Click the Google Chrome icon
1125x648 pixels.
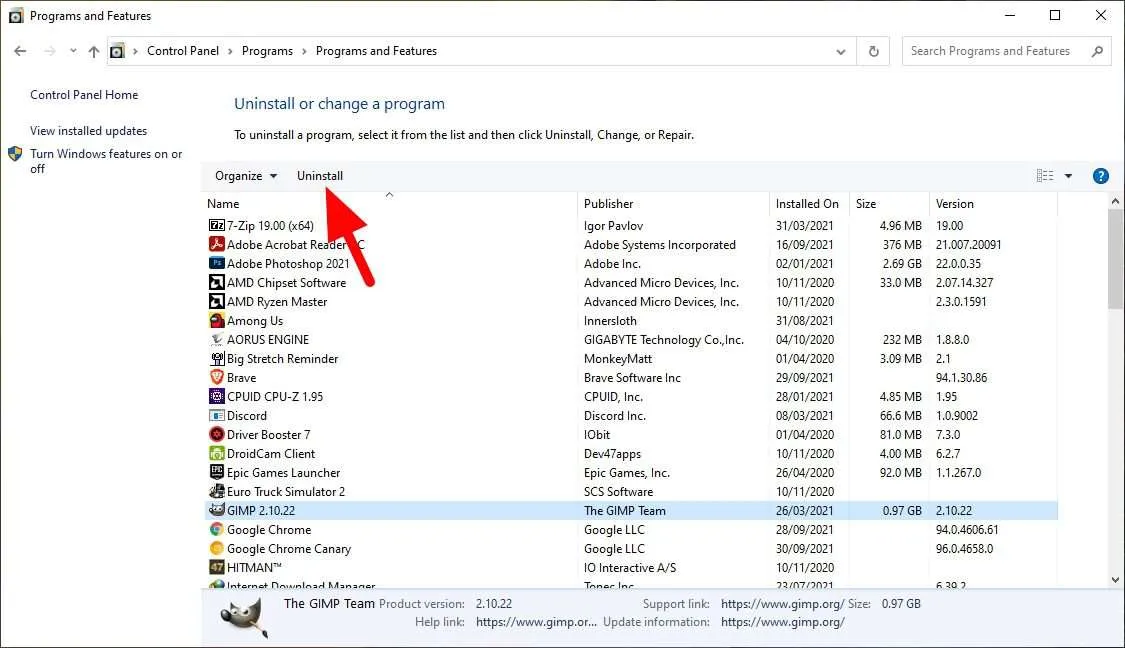(x=216, y=530)
